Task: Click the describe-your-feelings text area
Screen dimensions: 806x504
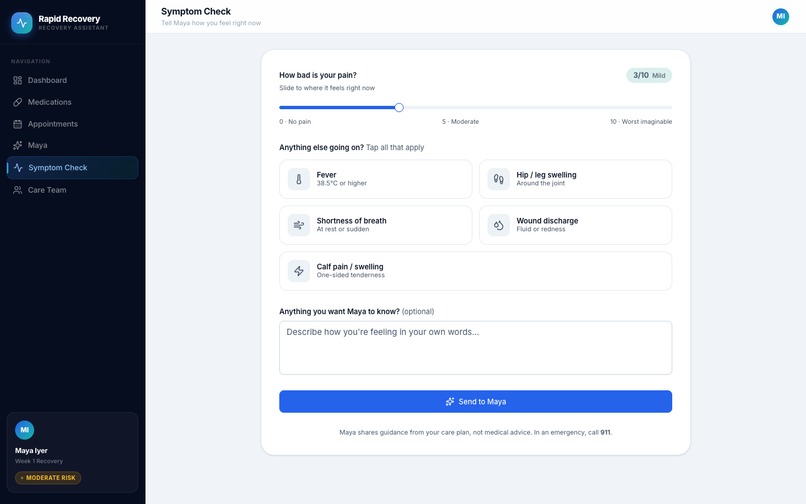Action: tap(475, 348)
